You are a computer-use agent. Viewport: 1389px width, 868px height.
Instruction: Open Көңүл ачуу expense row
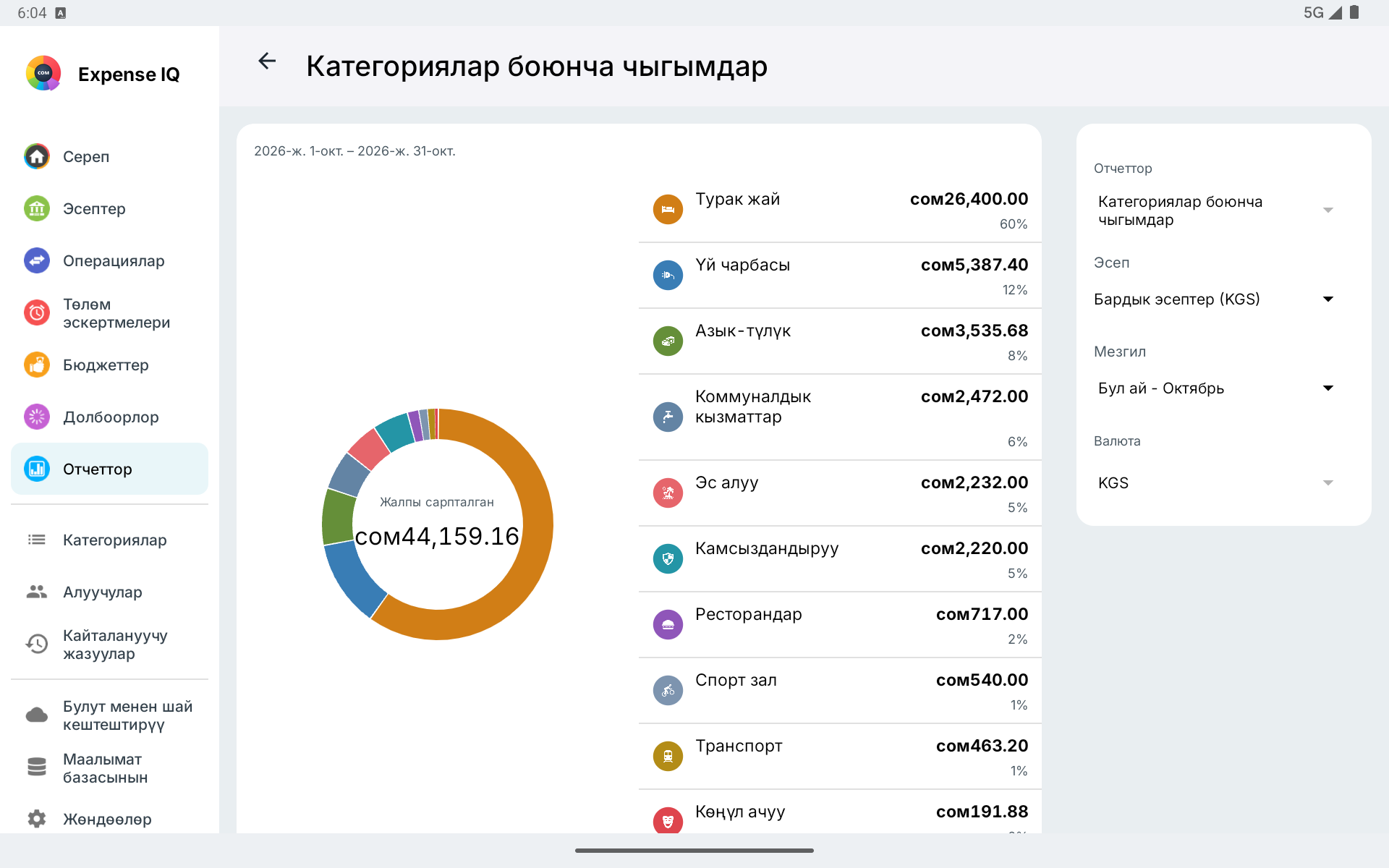[x=840, y=812]
